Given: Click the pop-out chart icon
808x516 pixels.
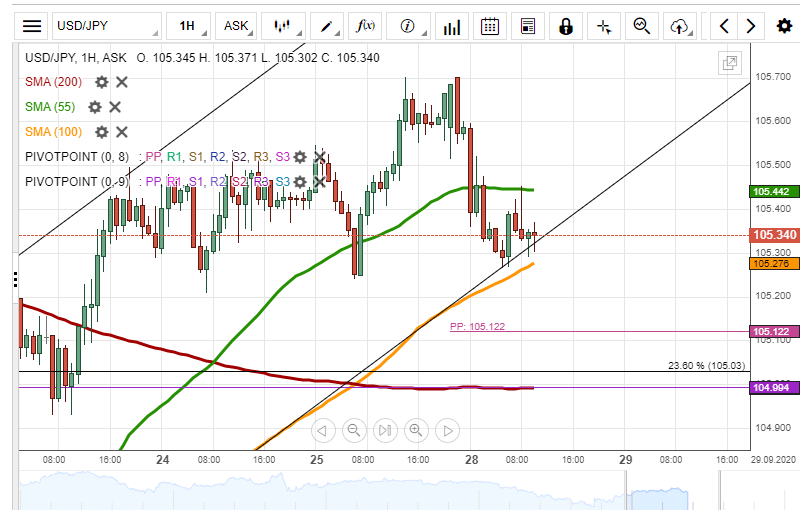Looking at the screenshot, I should (x=731, y=64).
